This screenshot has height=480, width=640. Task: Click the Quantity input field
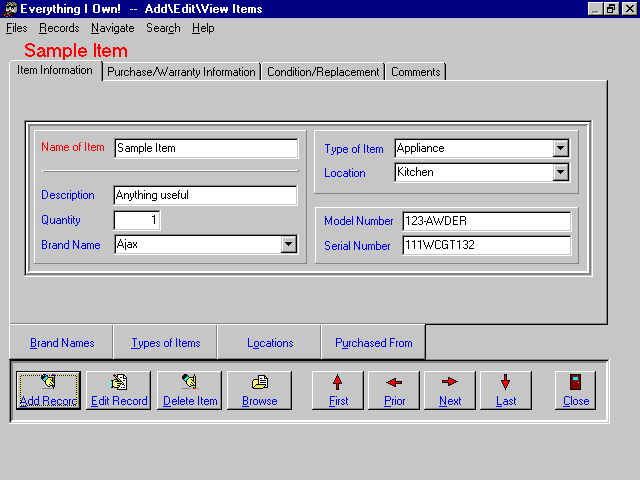tap(137, 220)
